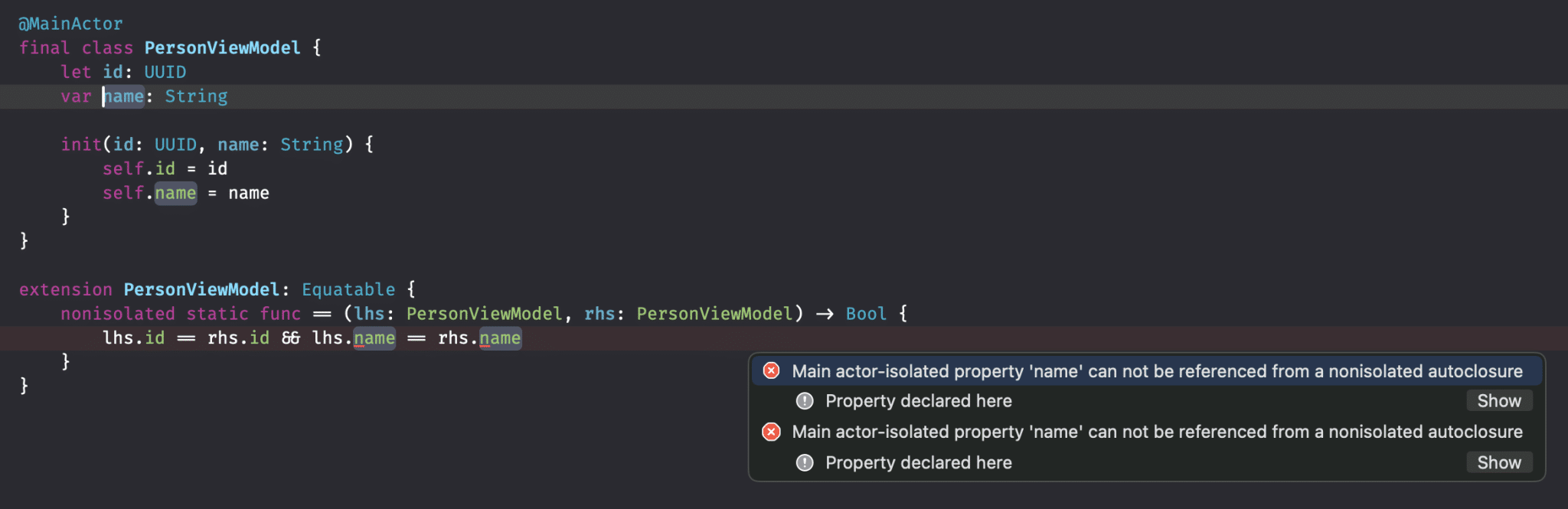Click the red error icon on the first error message
The image size is (1568, 509).
tap(771, 371)
